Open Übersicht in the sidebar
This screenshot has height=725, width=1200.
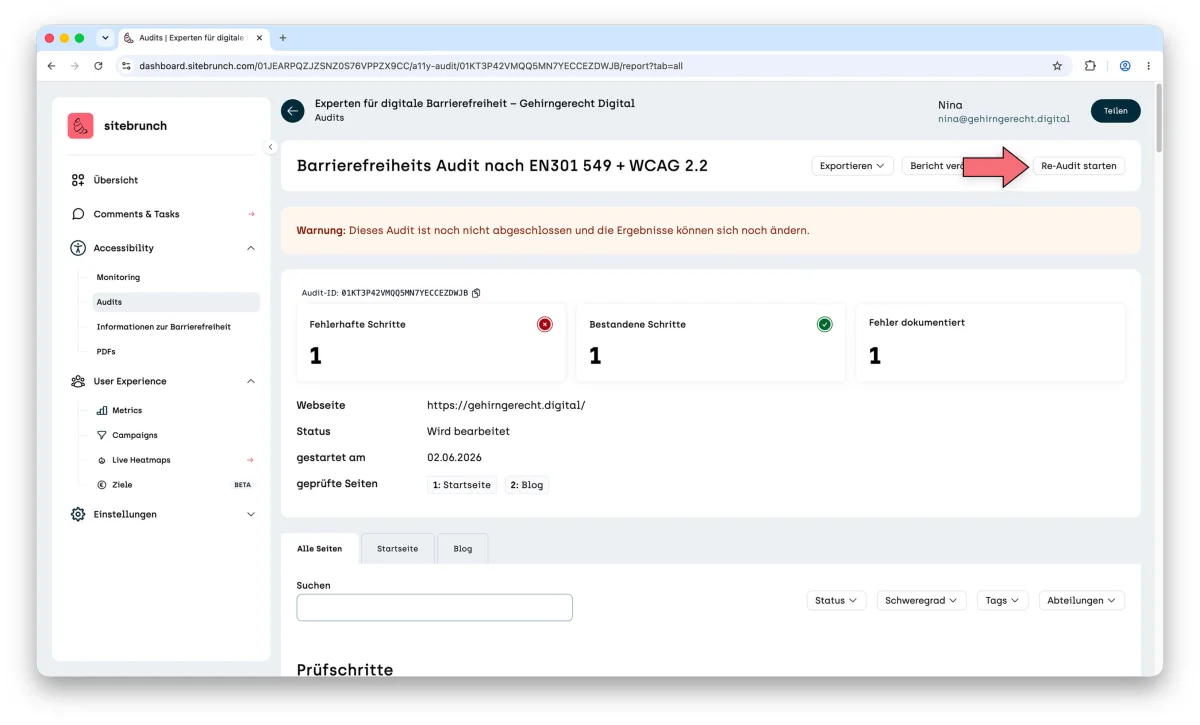[x=116, y=180]
